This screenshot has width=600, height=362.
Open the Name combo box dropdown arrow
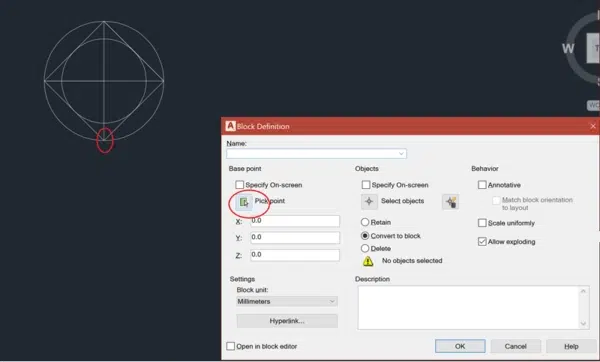pyautogui.click(x=401, y=154)
